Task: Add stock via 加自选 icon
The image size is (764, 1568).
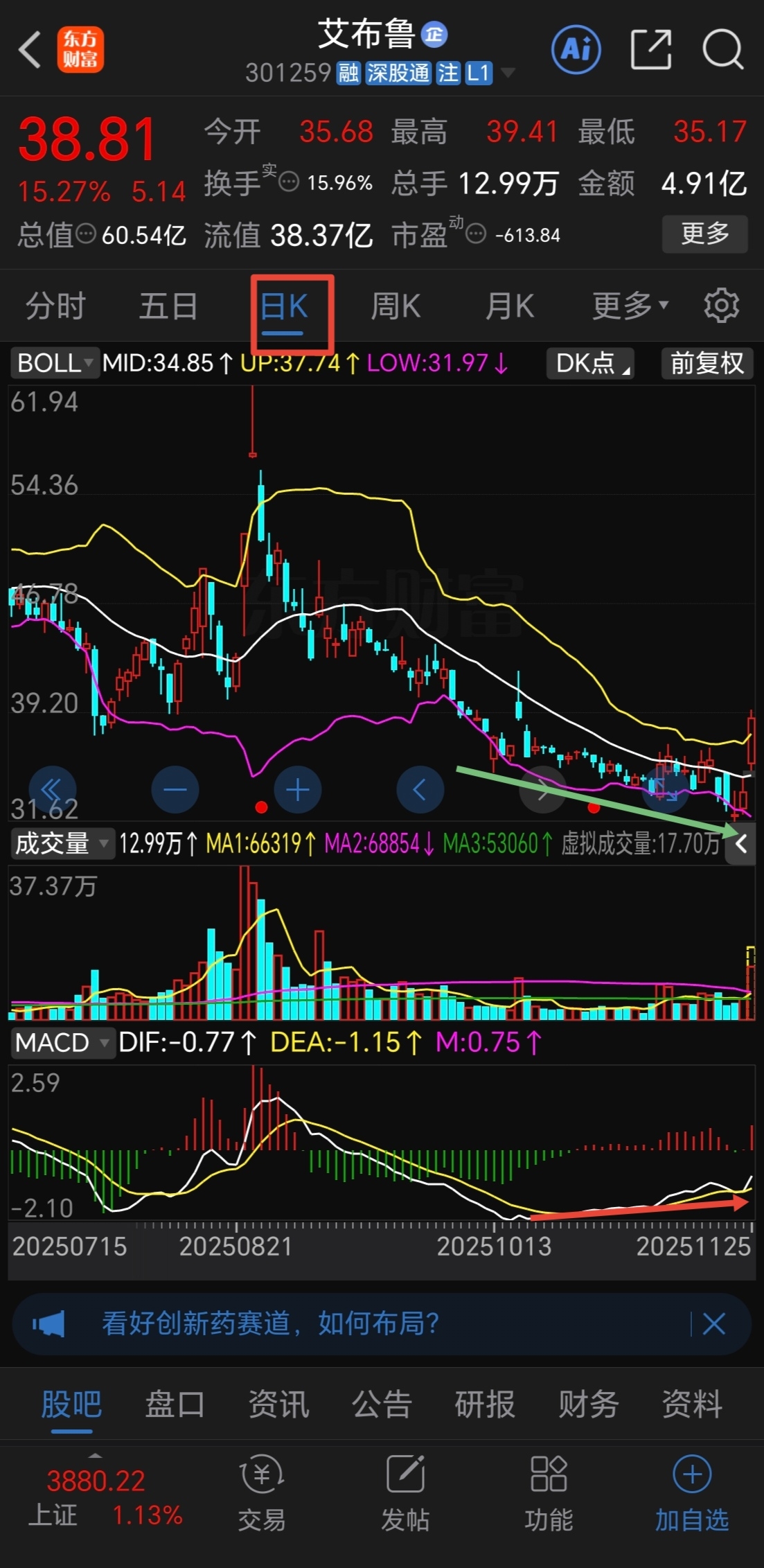Action: coord(692,1493)
